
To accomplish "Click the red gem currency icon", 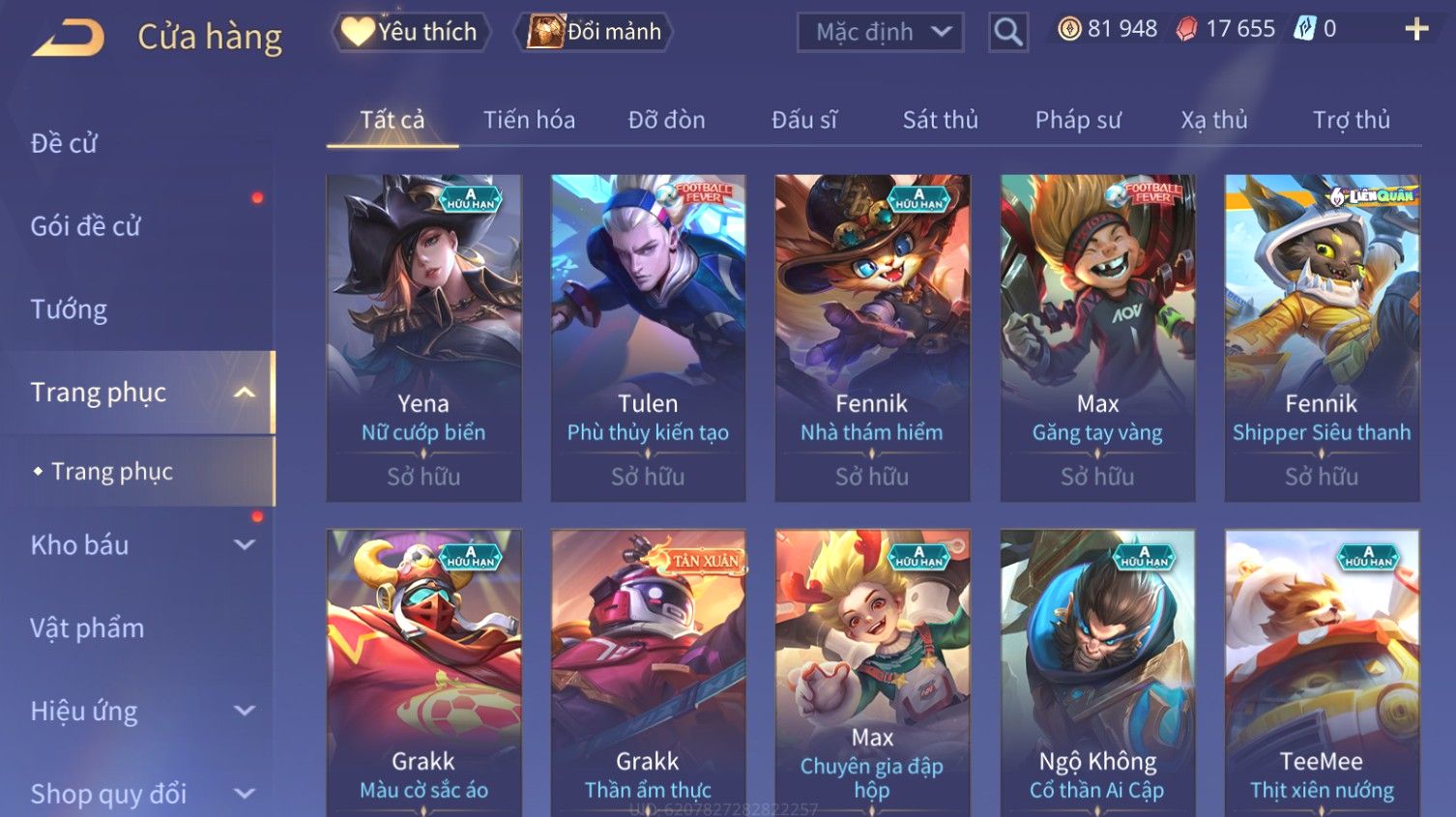I will pos(1186,29).
